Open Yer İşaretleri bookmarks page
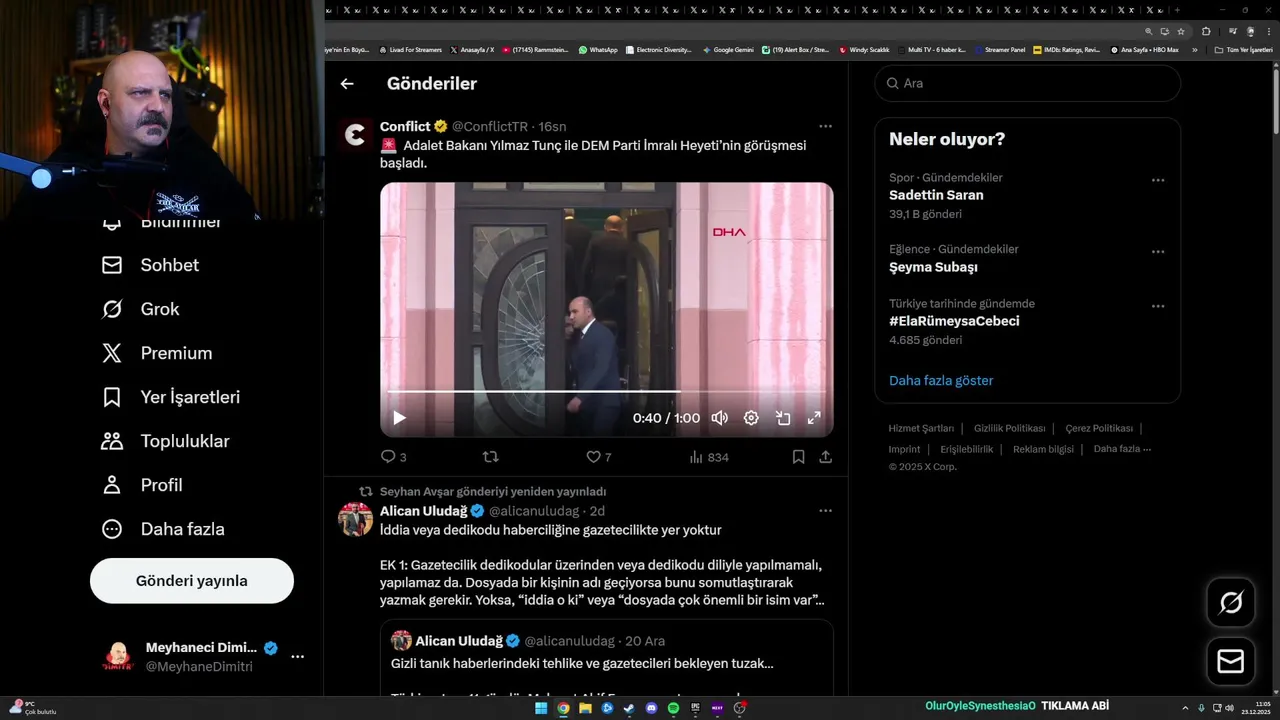Screen dimensions: 1280x720 click(x=171, y=397)
